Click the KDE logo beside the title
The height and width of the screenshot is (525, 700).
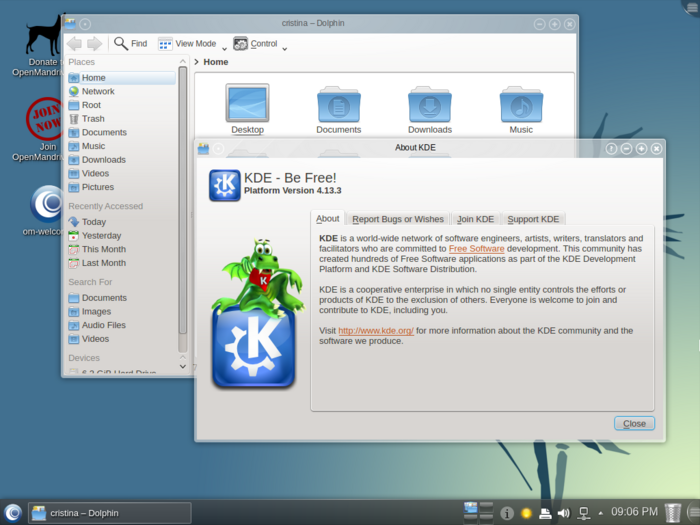click(x=225, y=185)
